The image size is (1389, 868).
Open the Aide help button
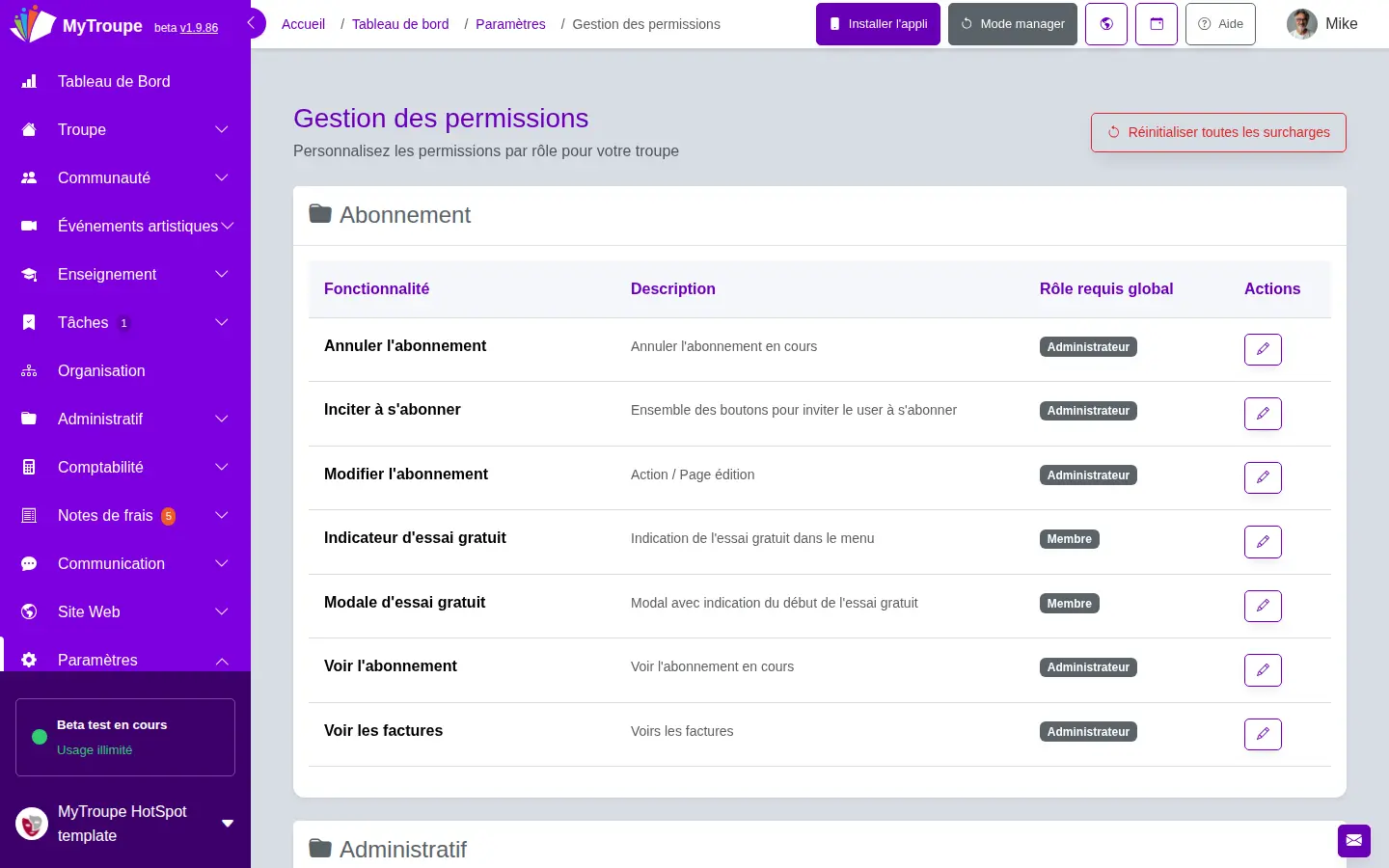point(1220,24)
